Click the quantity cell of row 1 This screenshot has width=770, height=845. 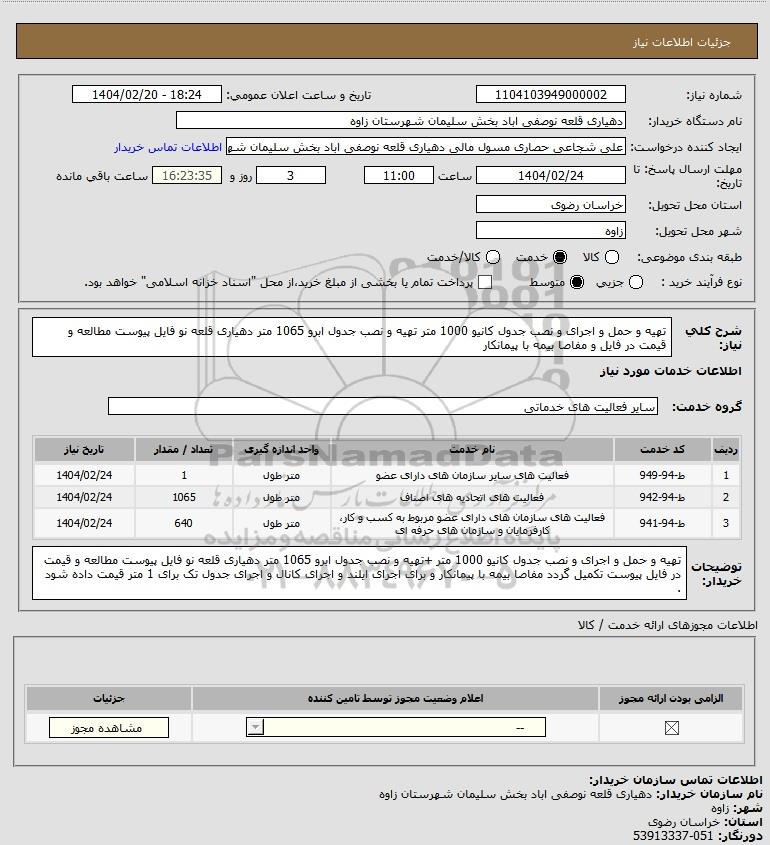click(184, 475)
